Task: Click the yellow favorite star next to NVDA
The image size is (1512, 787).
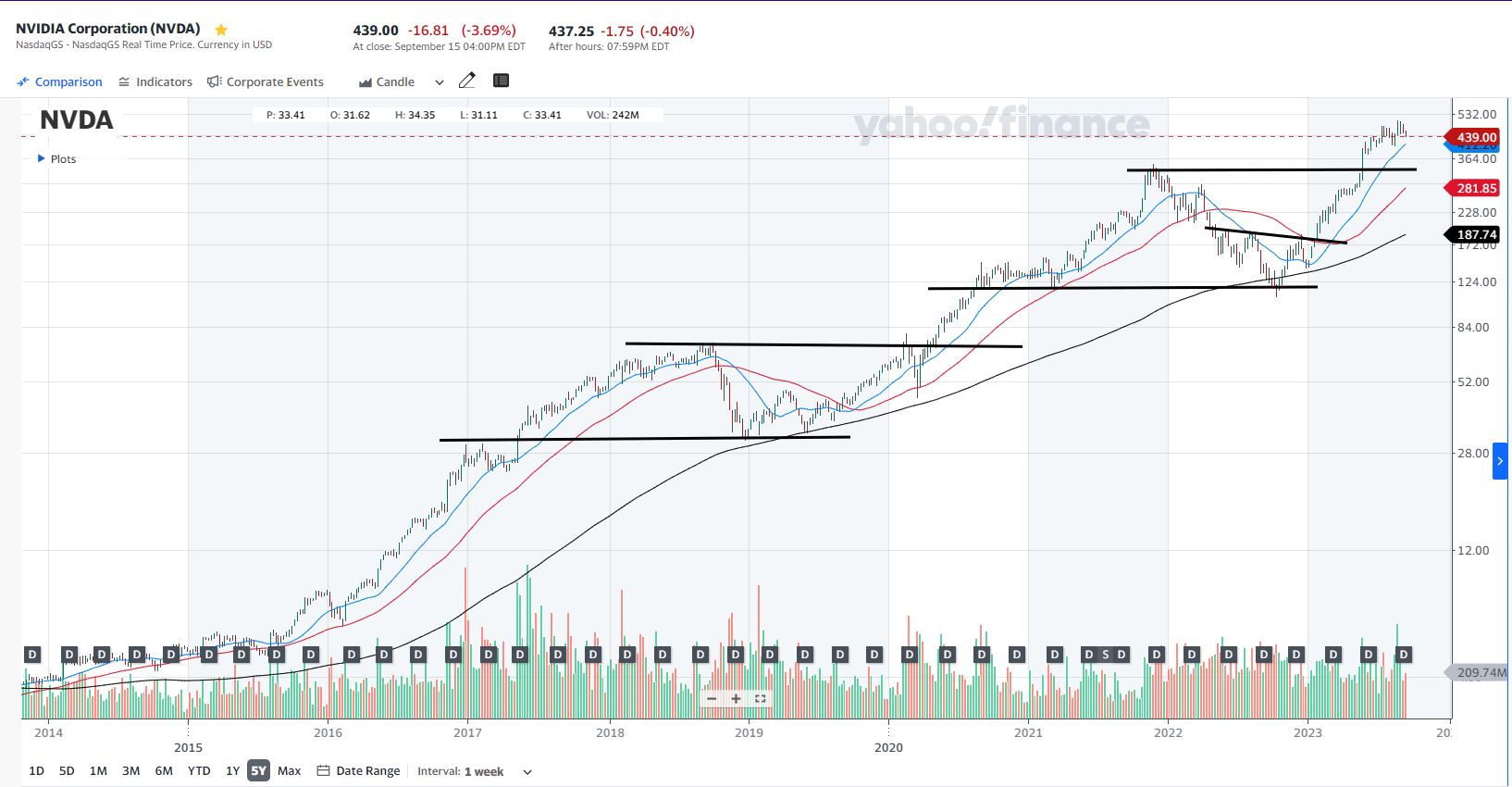Action: click(x=221, y=30)
